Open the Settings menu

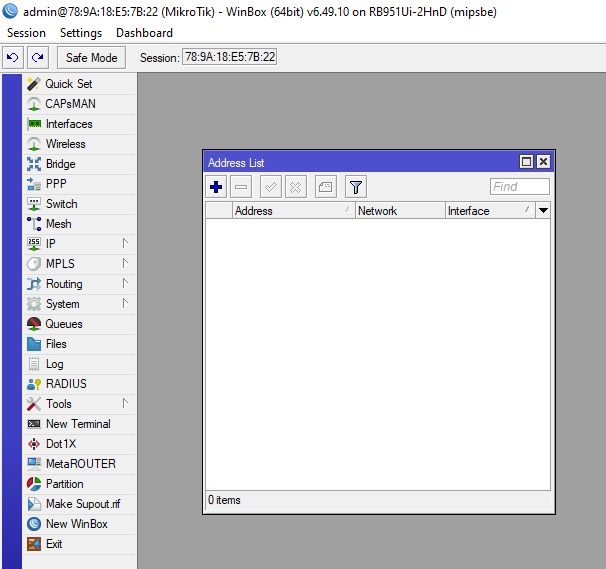(81, 33)
